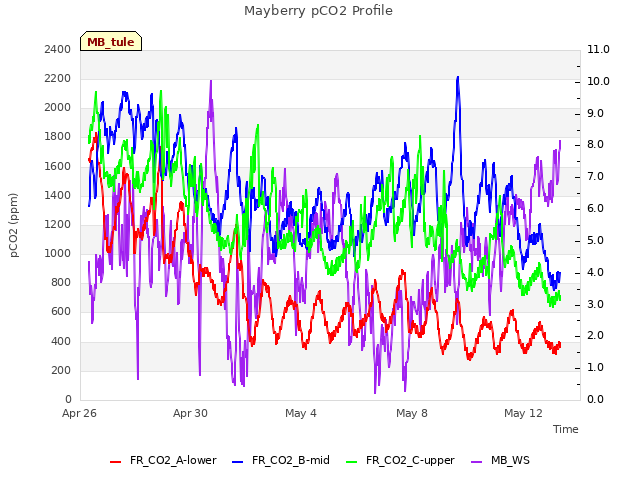The height and width of the screenshot is (480, 640).
Task: Click the 11.0 right axis tick label
Action: [598, 49]
